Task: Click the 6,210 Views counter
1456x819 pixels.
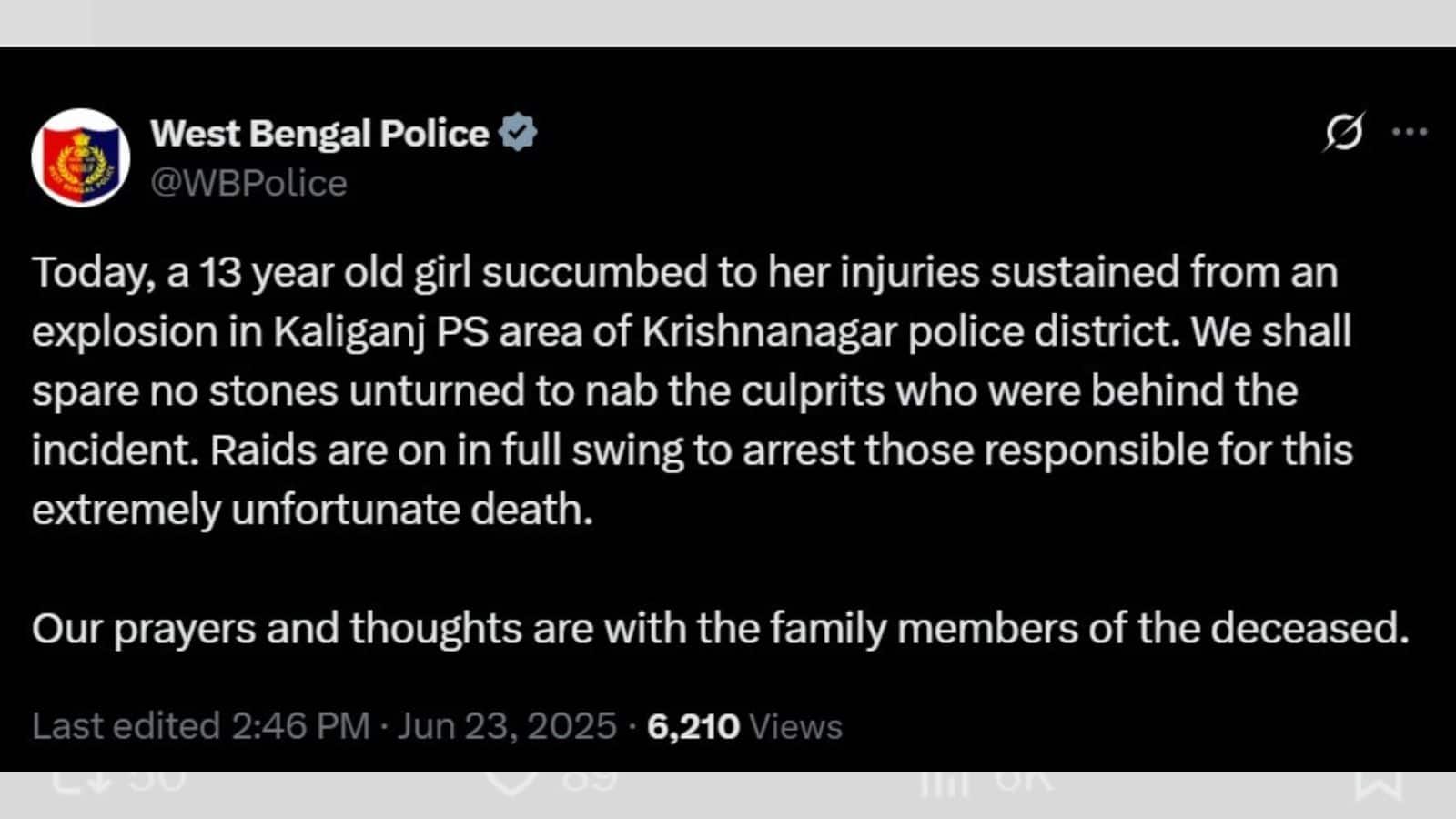Action: pyautogui.click(x=744, y=726)
